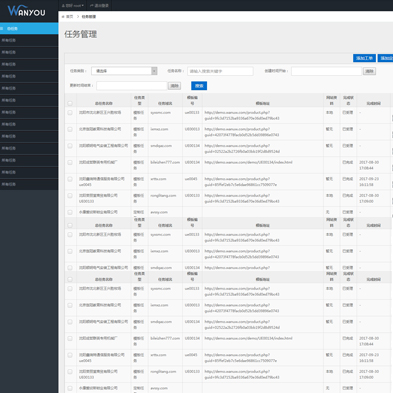Click the 任务管理 page heading

click(x=81, y=34)
